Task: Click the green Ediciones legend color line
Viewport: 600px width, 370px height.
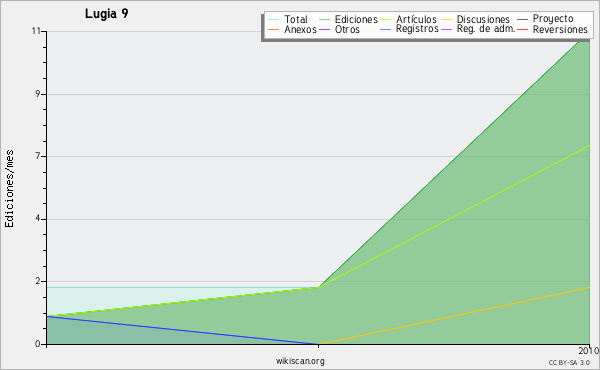Action: point(324,19)
